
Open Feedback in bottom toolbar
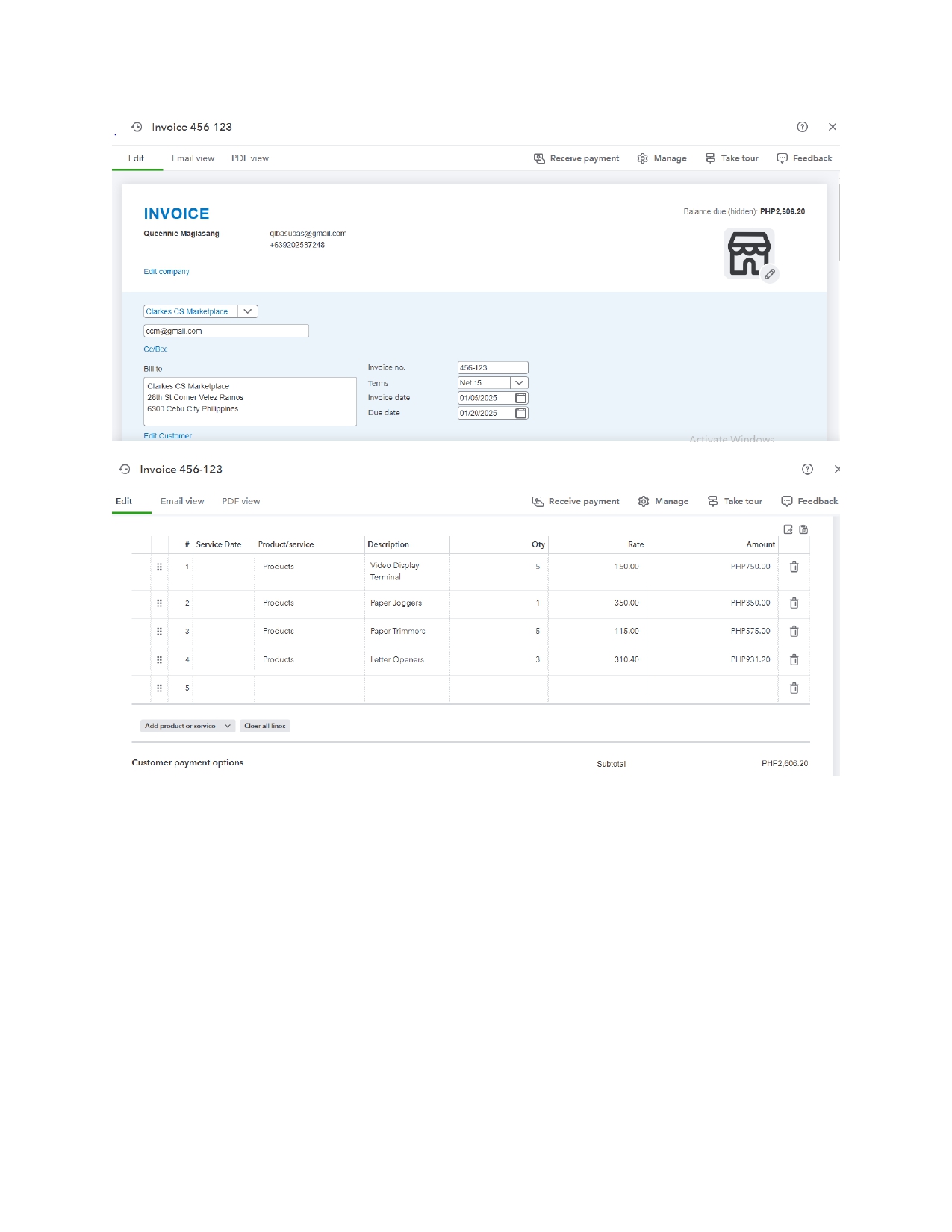[809, 501]
